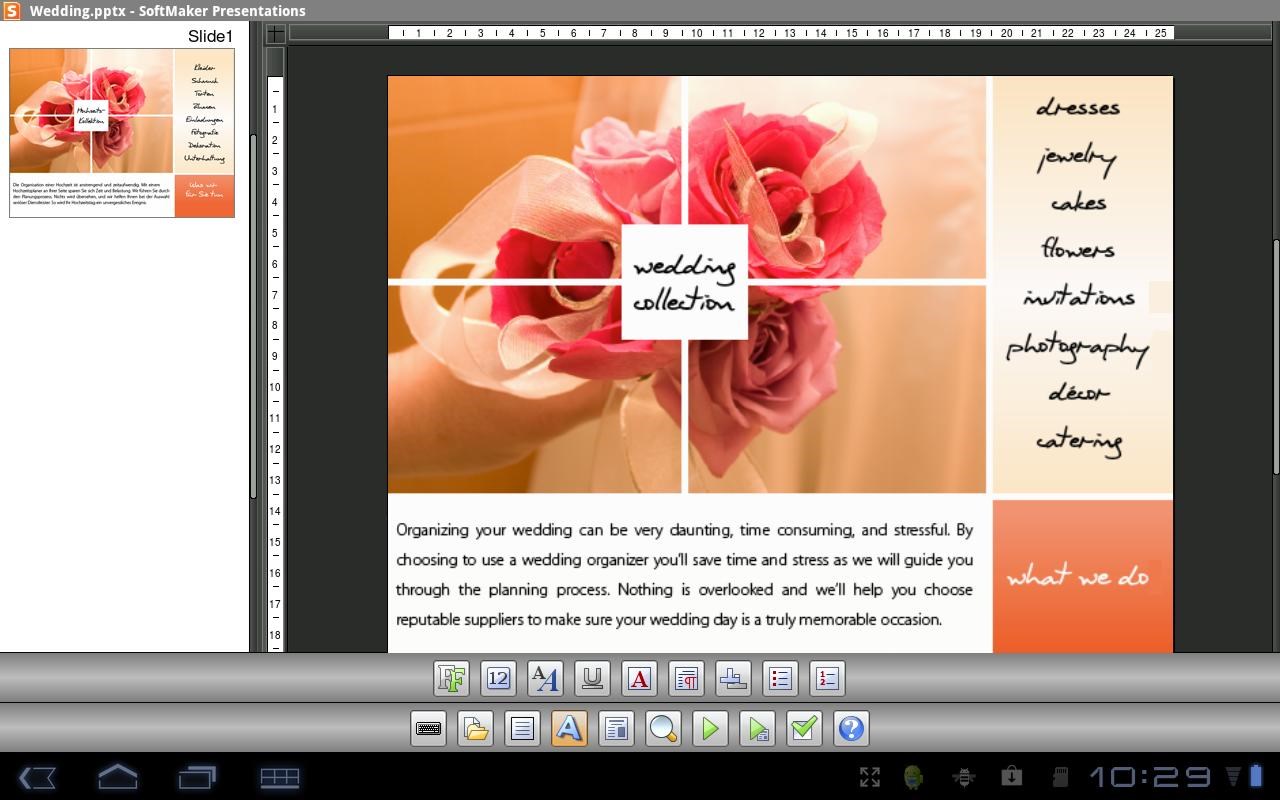The height and width of the screenshot is (800, 1280).
Task: Open the paragraph formatting options
Action: coord(684,678)
